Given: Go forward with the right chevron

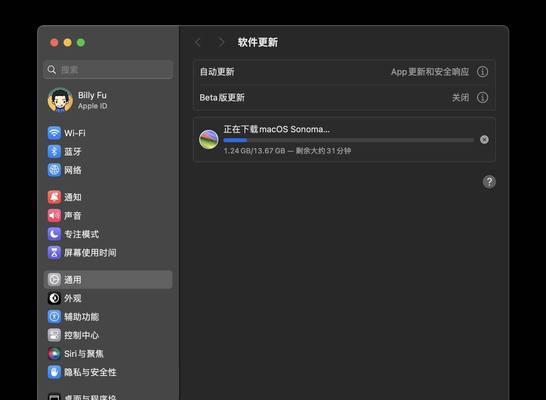Looking at the screenshot, I should (x=221, y=42).
